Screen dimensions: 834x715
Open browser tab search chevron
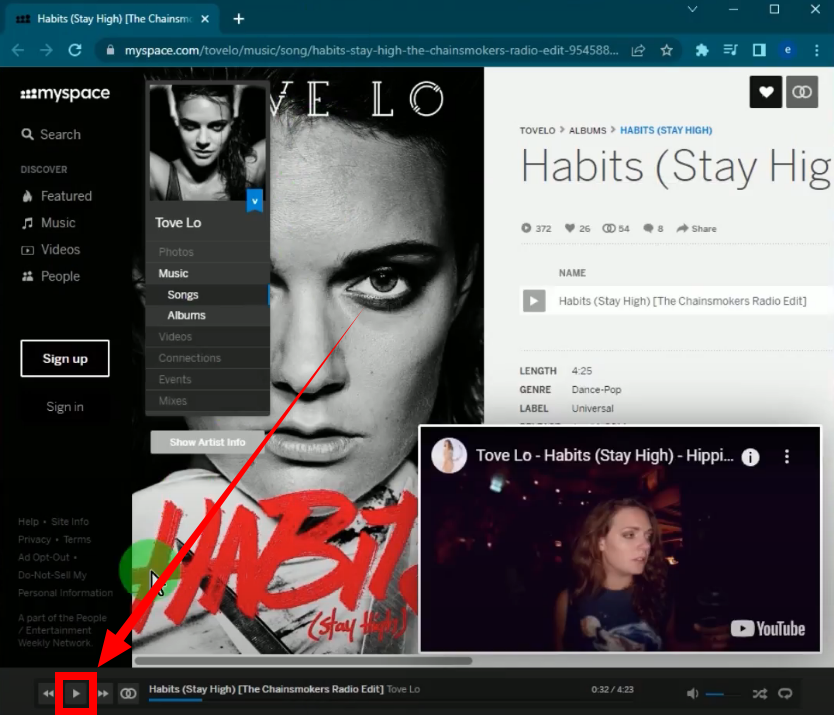coord(692,9)
